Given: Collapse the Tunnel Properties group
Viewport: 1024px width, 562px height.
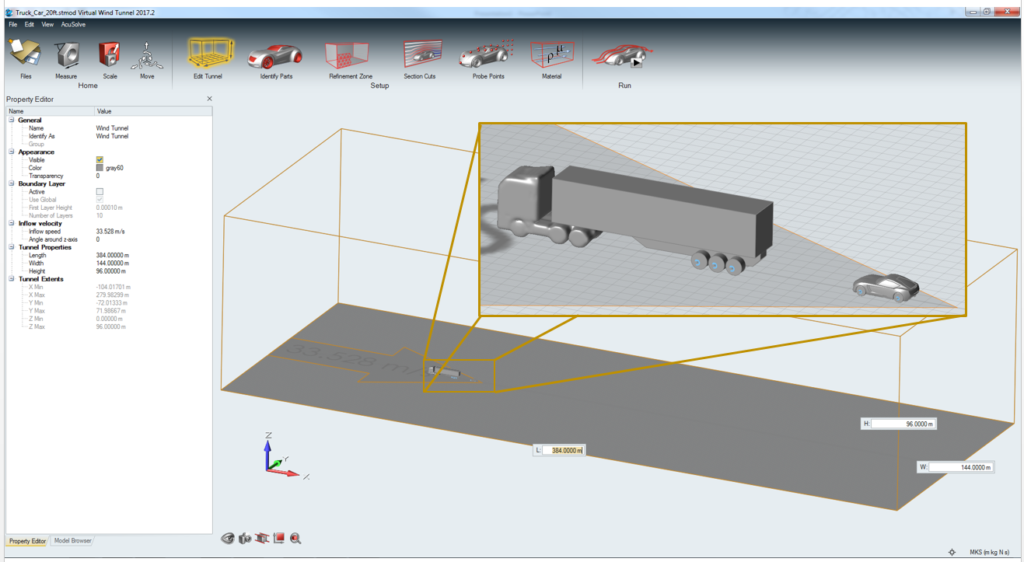Looking at the screenshot, I should [12, 247].
